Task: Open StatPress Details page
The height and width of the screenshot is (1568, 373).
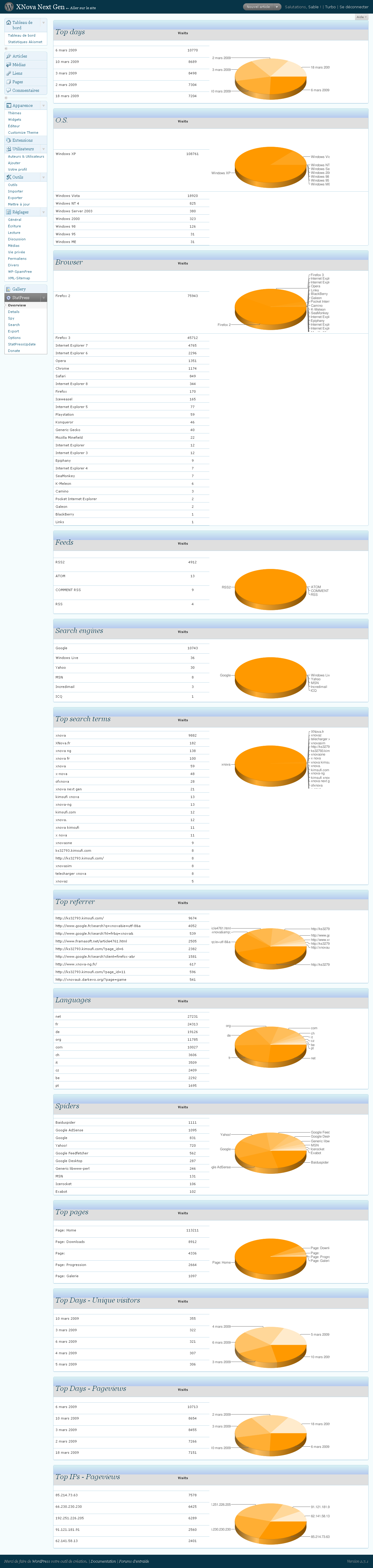Action: (13, 312)
